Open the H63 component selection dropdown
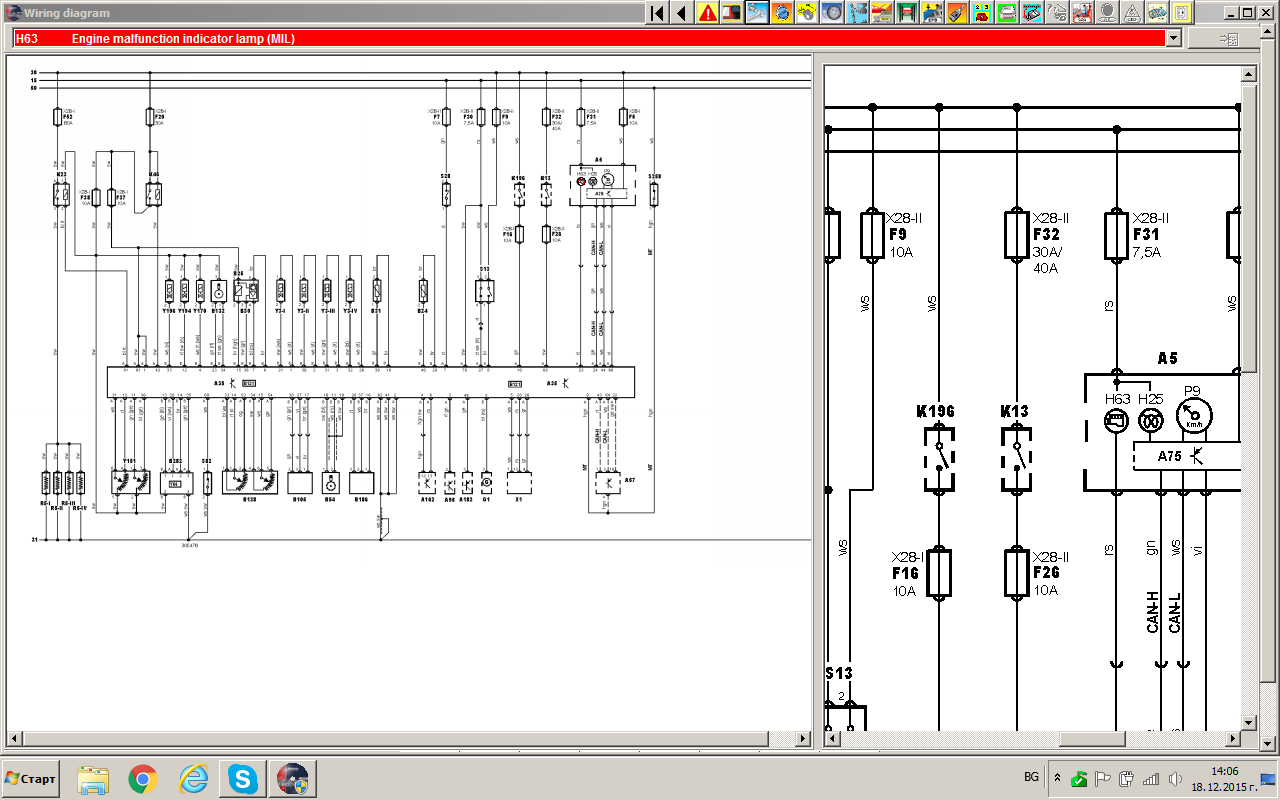The height and width of the screenshot is (800, 1280). (x=1173, y=38)
